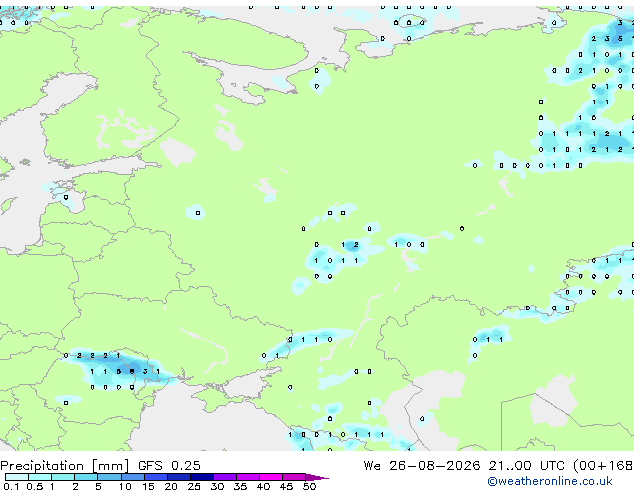634x490 pixels.
Task: Click the purple arrow tip beyond 50
Action: coord(317,477)
